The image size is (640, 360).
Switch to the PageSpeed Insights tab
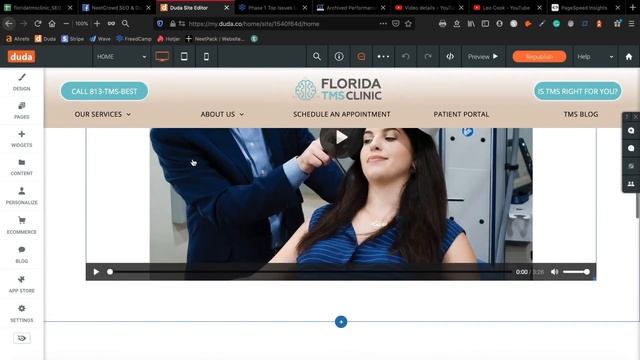point(586,8)
